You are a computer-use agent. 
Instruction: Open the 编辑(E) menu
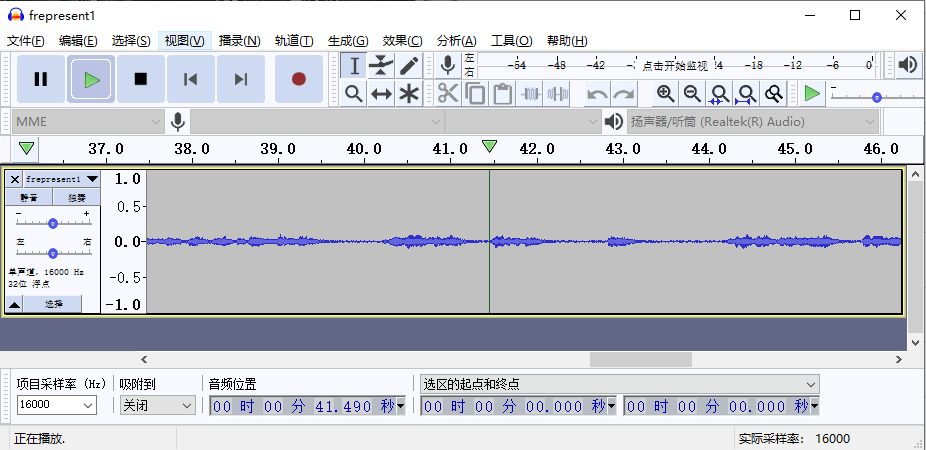tap(78, 41)
